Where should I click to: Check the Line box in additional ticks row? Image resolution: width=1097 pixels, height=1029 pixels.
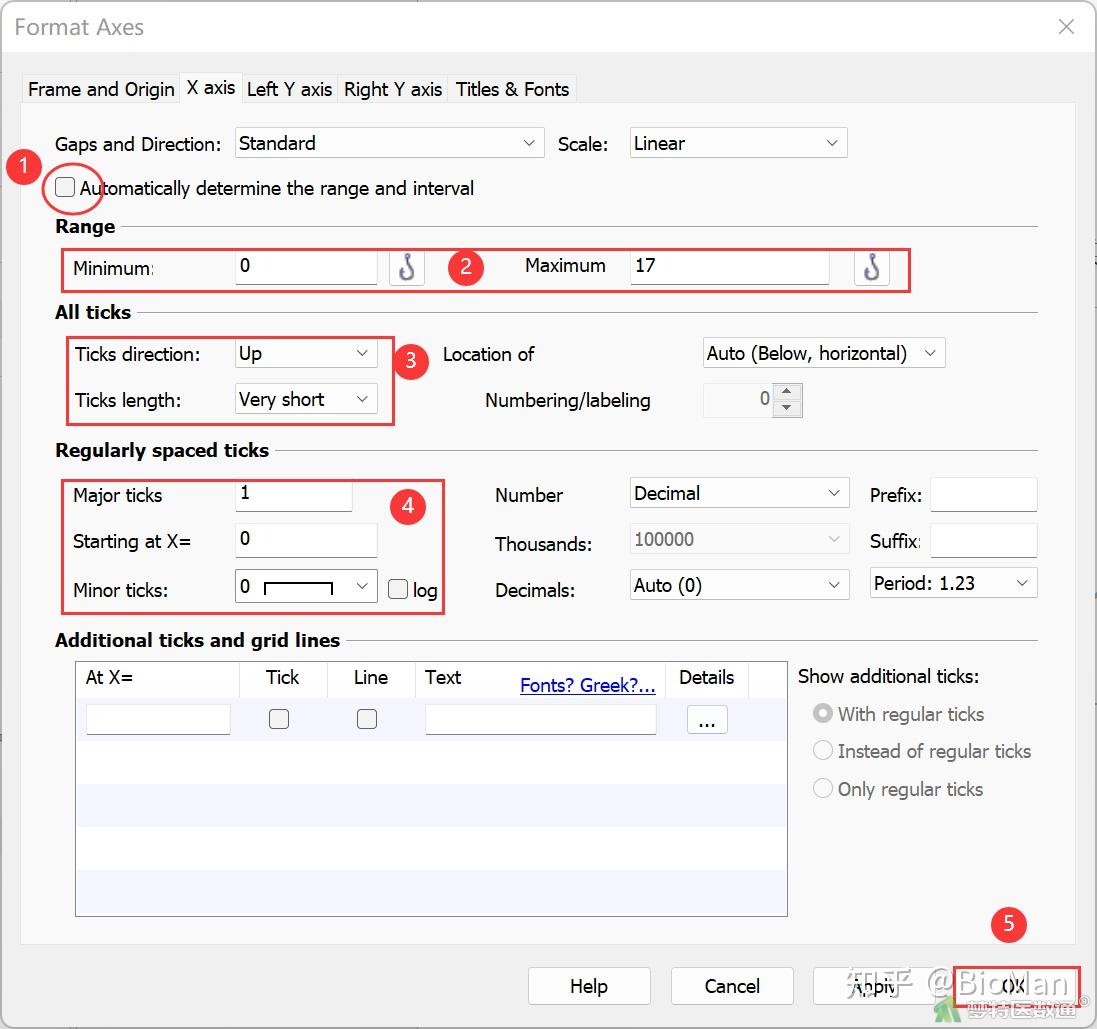coord(367,719)
